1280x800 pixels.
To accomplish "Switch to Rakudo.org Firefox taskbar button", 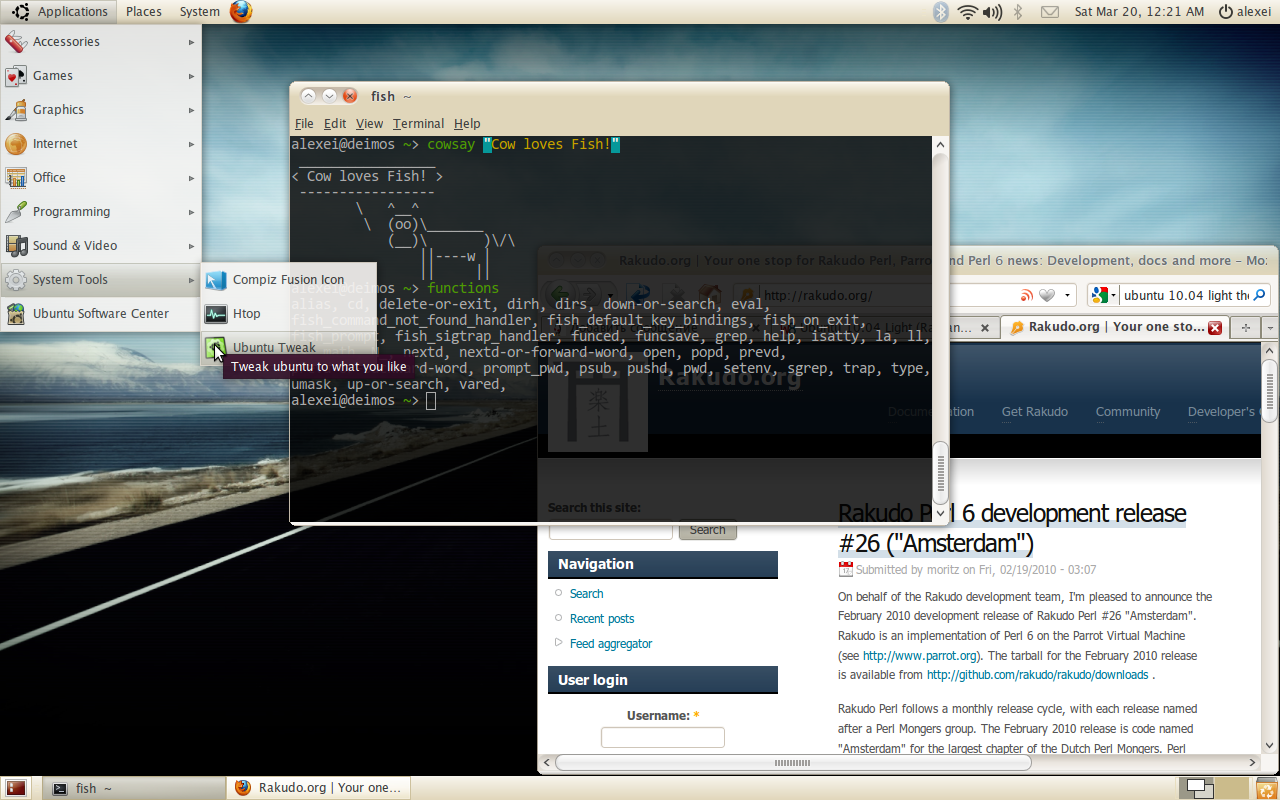I will [x=319, y=788].
